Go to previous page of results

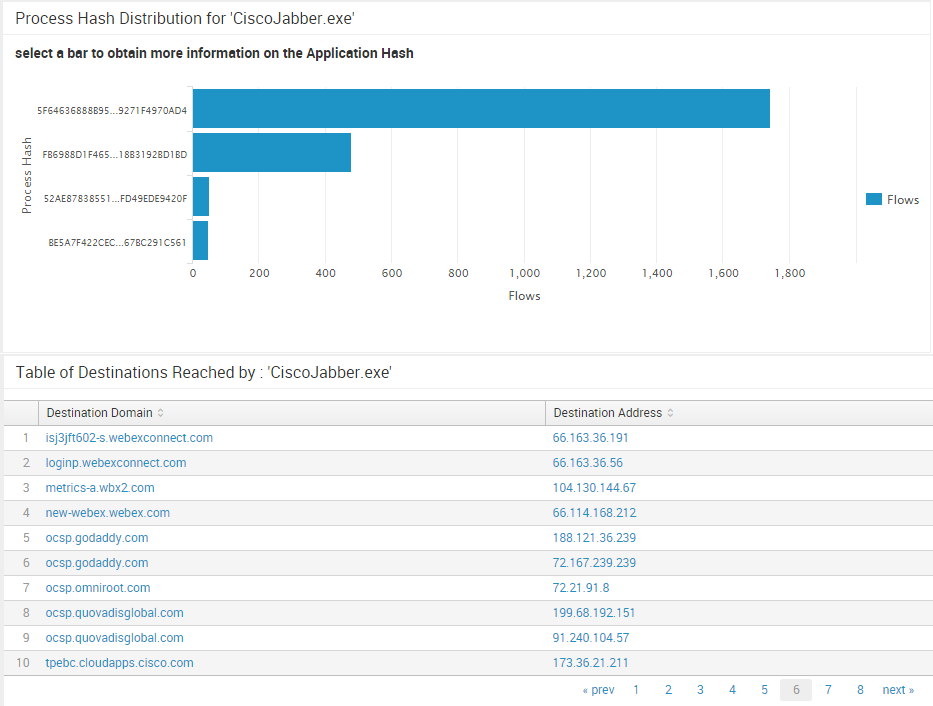[598, 690]
